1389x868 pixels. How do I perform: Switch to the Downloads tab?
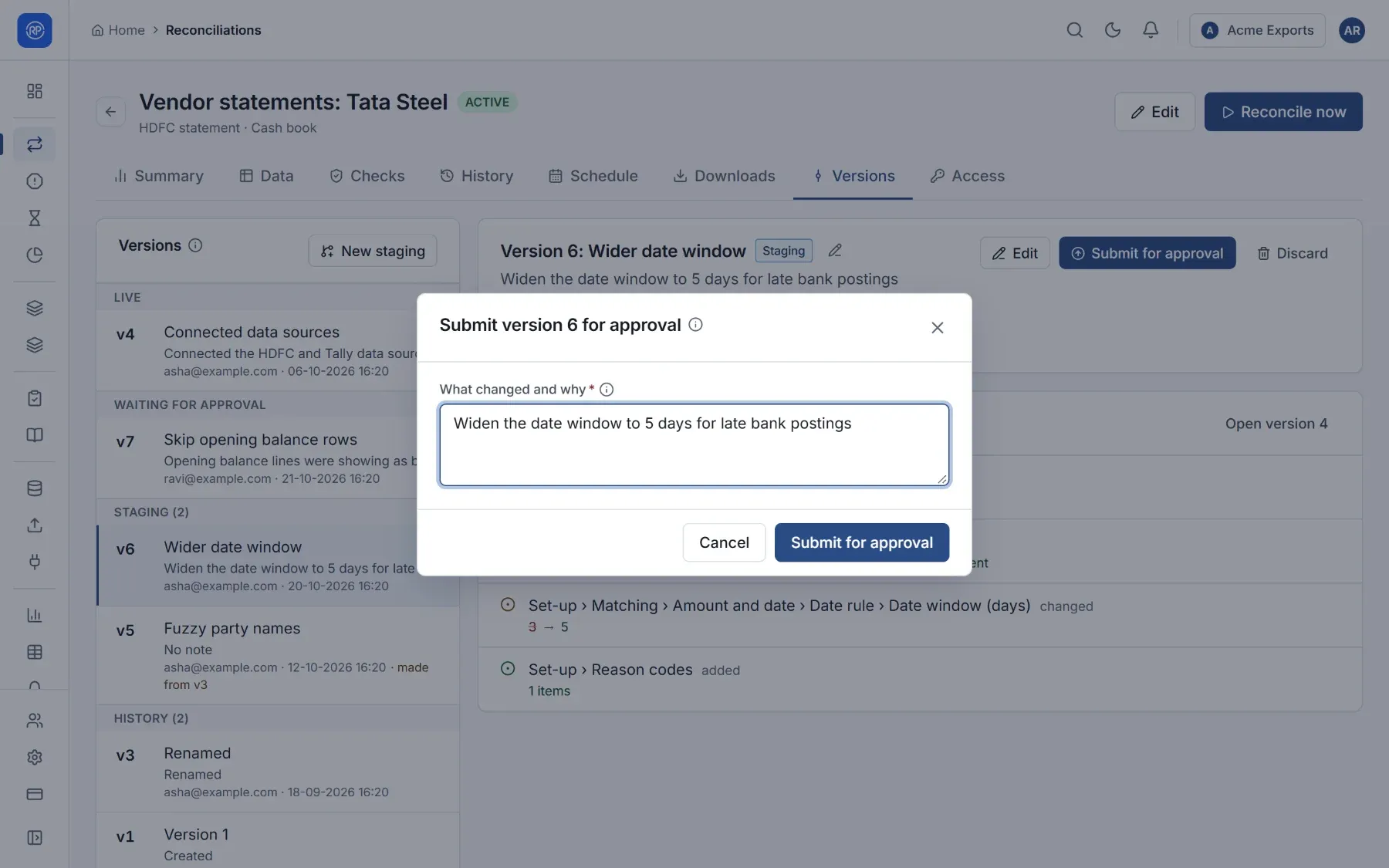coord(724,176)
